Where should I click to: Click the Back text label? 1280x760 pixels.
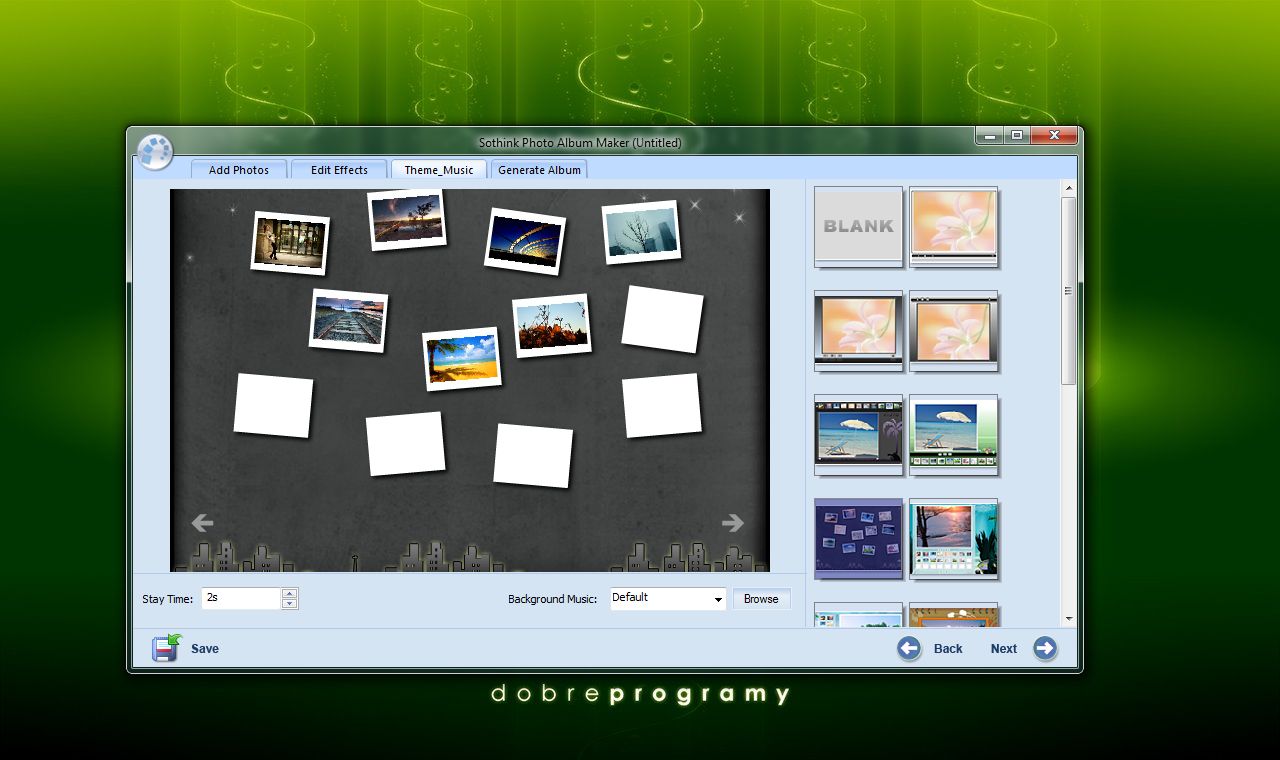click(x=948, y=649)
